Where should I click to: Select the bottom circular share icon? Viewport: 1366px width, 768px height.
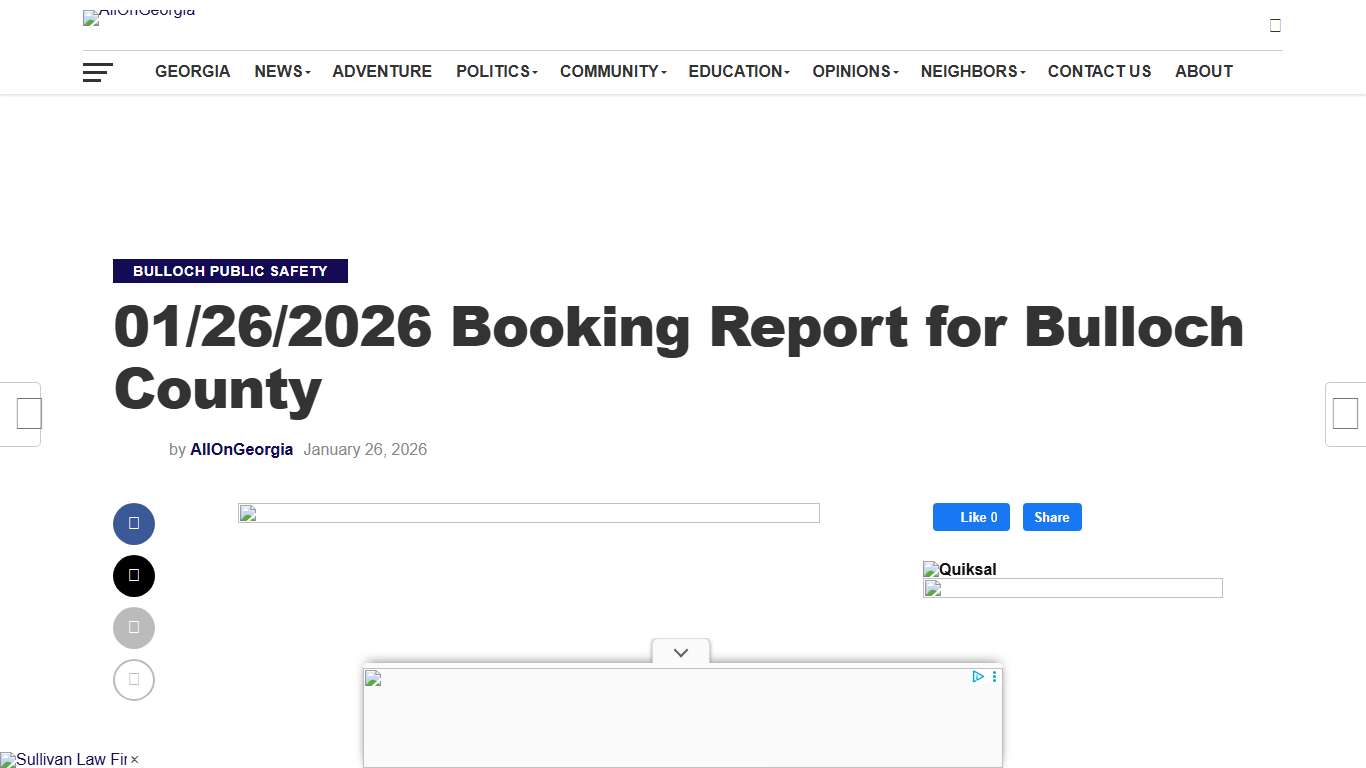coord(134,679)
